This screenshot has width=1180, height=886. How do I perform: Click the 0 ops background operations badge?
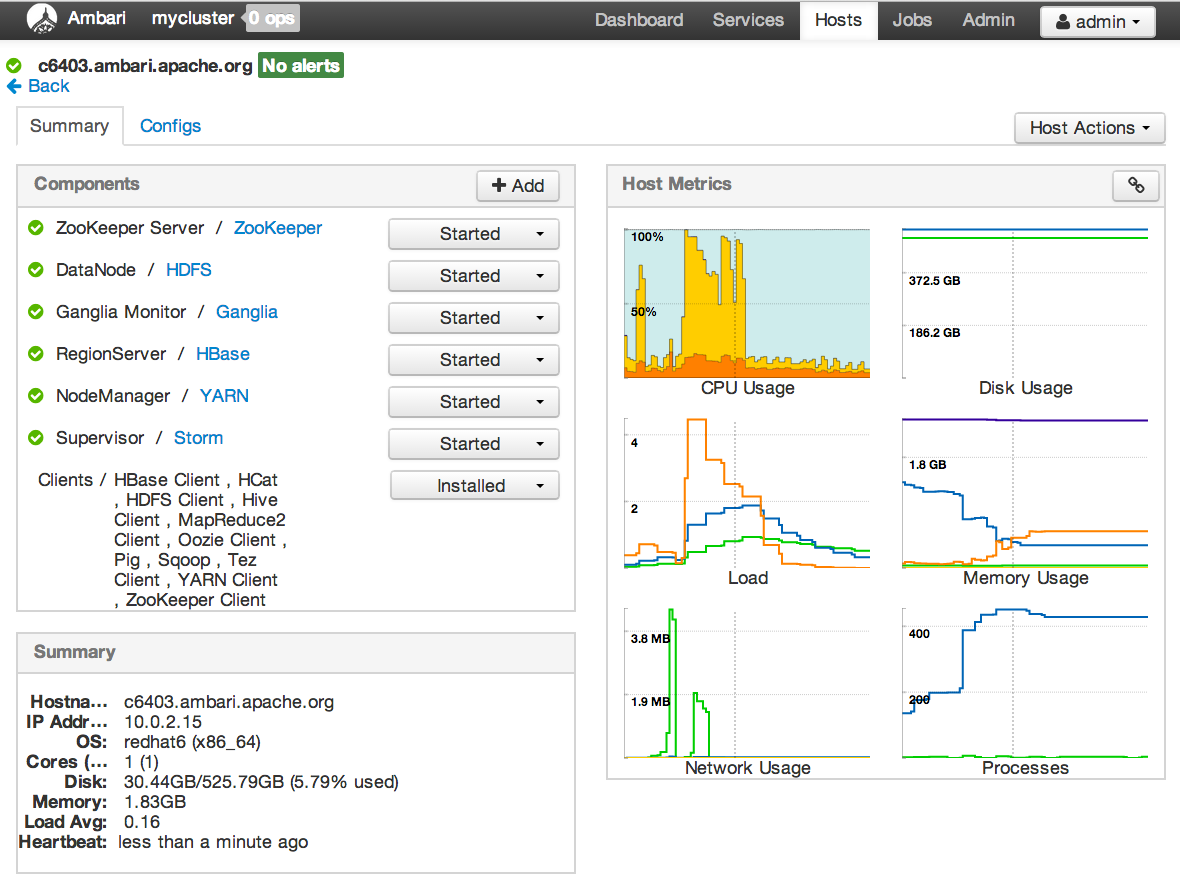tap(272, 19)
